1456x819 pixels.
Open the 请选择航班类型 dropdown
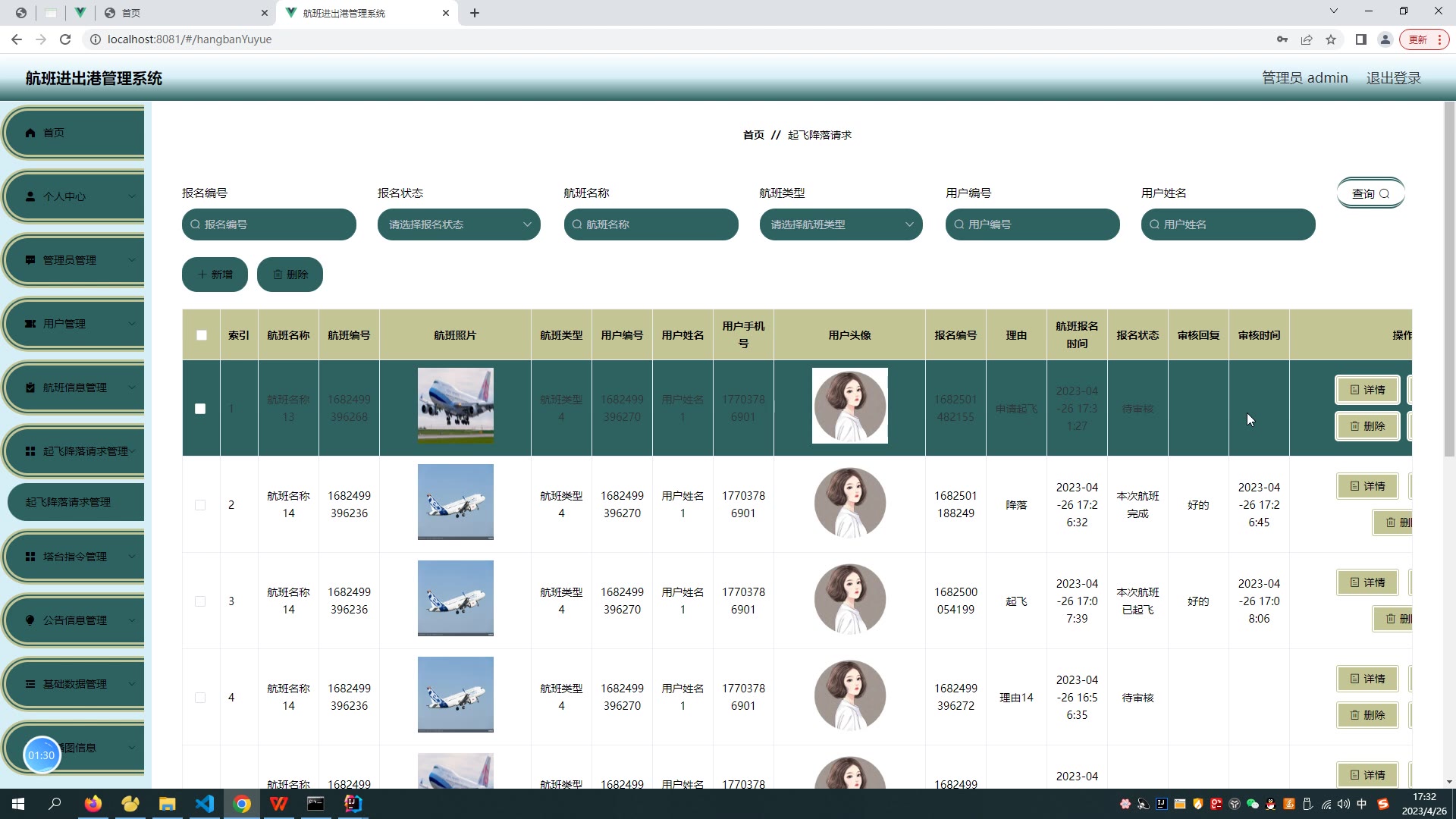(841, 224)
